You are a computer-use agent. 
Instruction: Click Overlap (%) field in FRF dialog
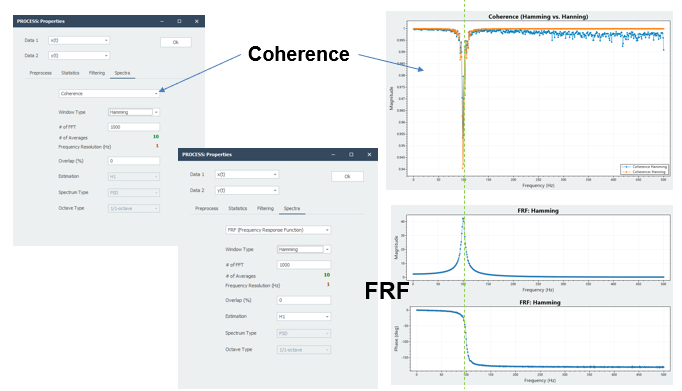[304, 300]
